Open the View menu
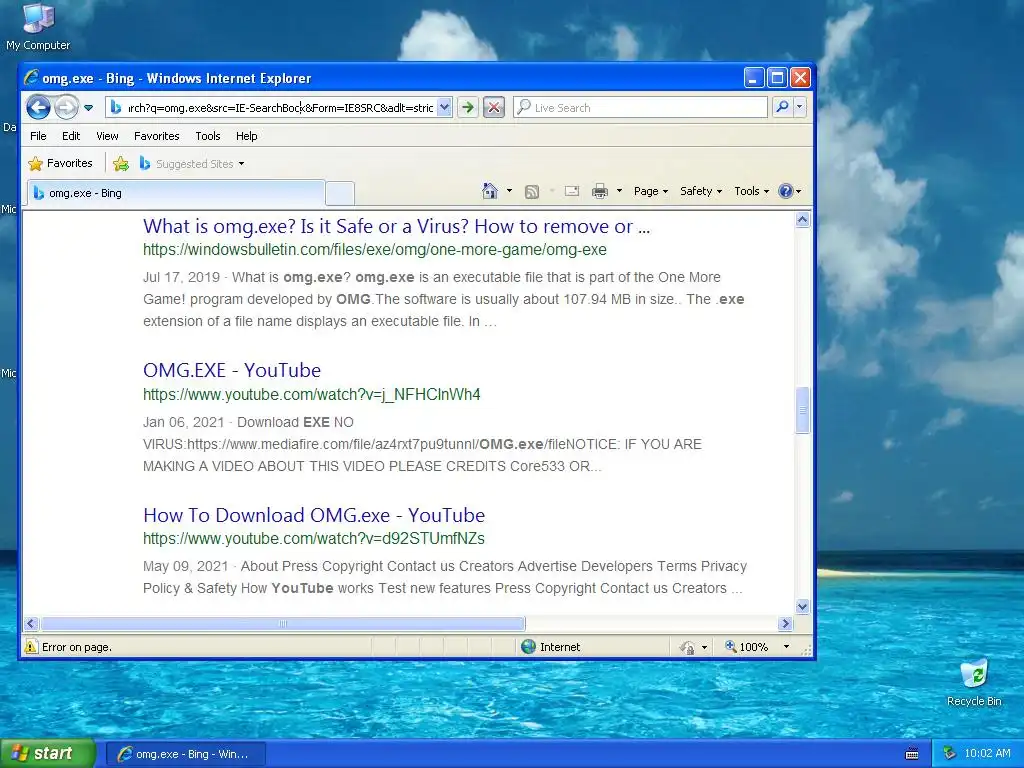Image resolution: width=1024 pixels, height=768 pixels. tap(107, 136)
